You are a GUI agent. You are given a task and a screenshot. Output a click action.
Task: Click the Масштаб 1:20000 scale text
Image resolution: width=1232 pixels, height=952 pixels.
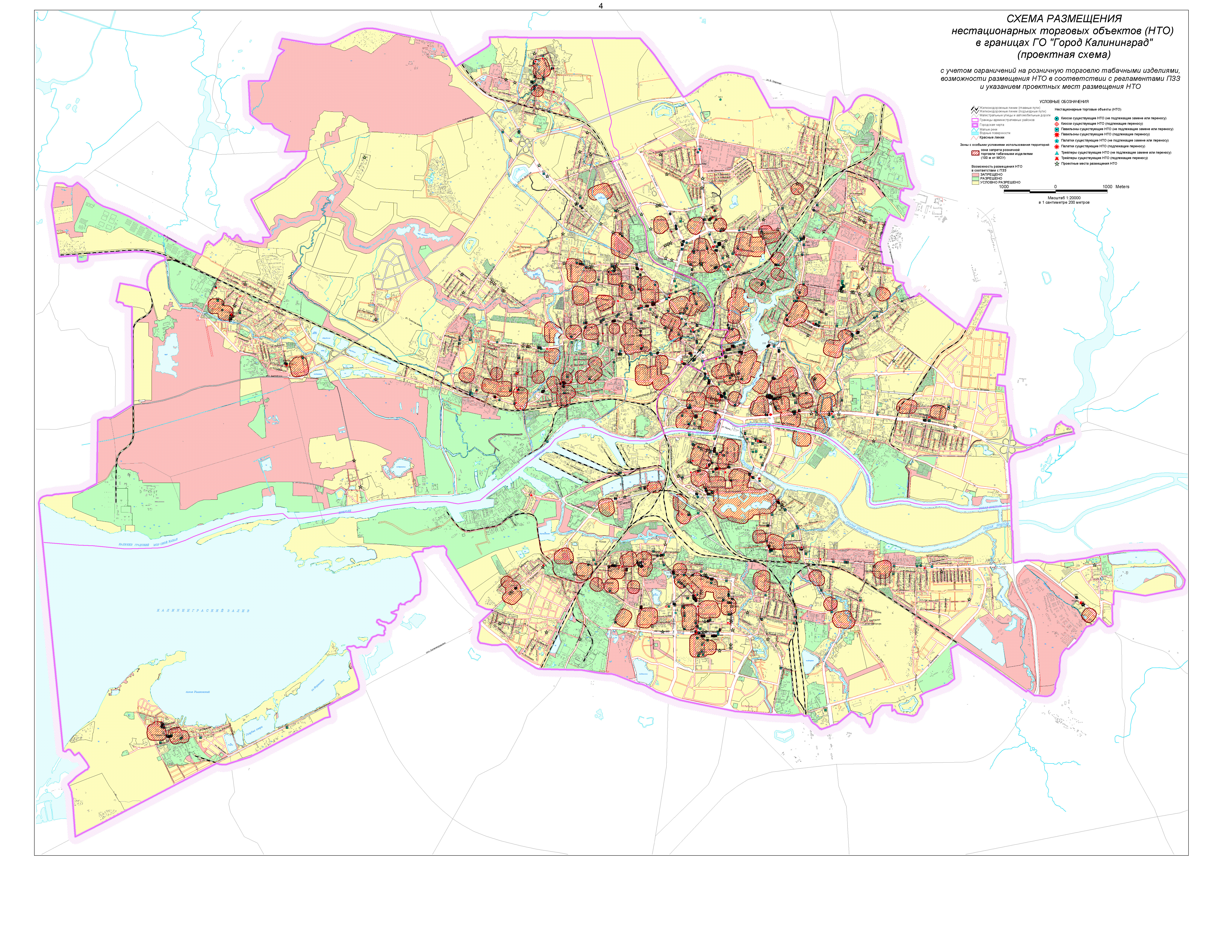1064,198
